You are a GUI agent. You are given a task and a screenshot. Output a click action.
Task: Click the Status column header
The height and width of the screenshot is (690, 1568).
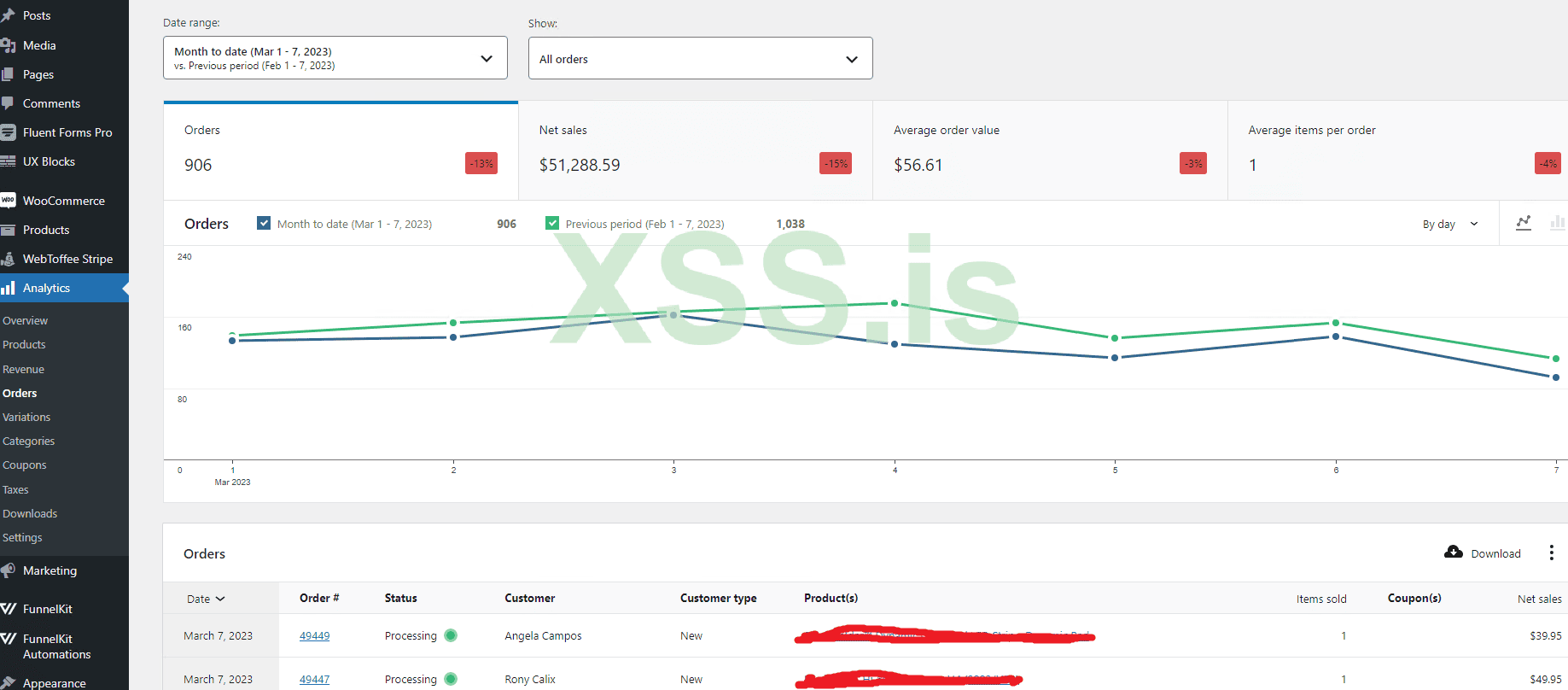click(401, 598)
